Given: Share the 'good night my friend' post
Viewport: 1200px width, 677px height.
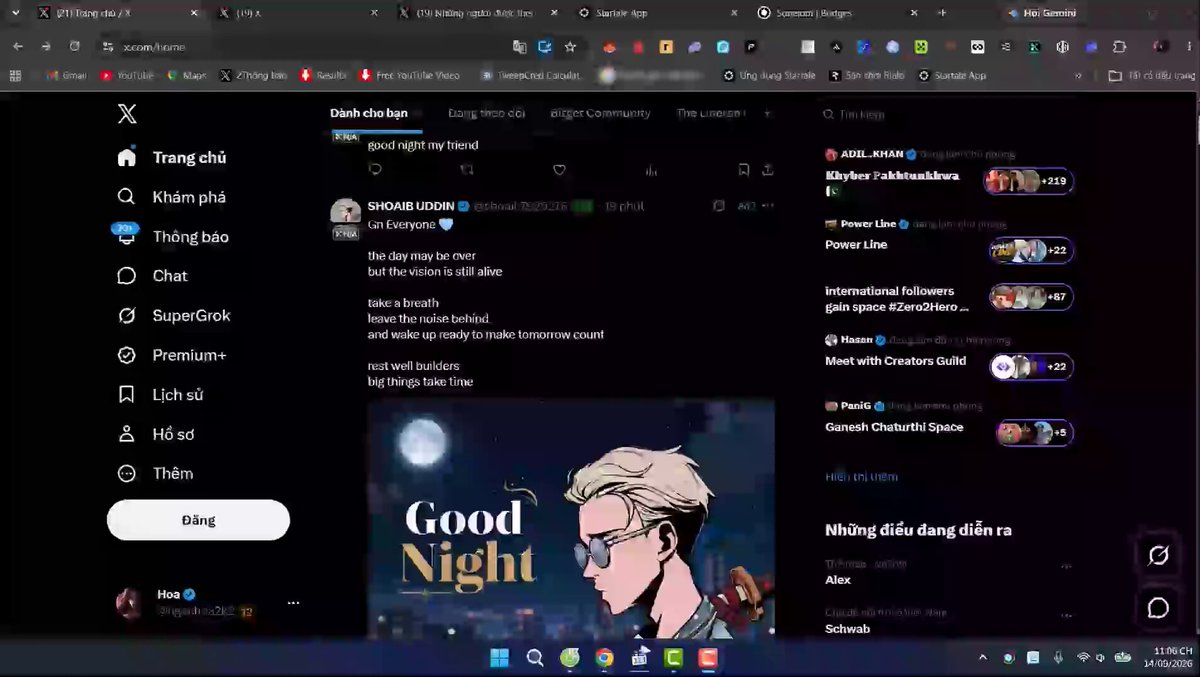Looking at the screenshot, I should click(x=767, y=170).
